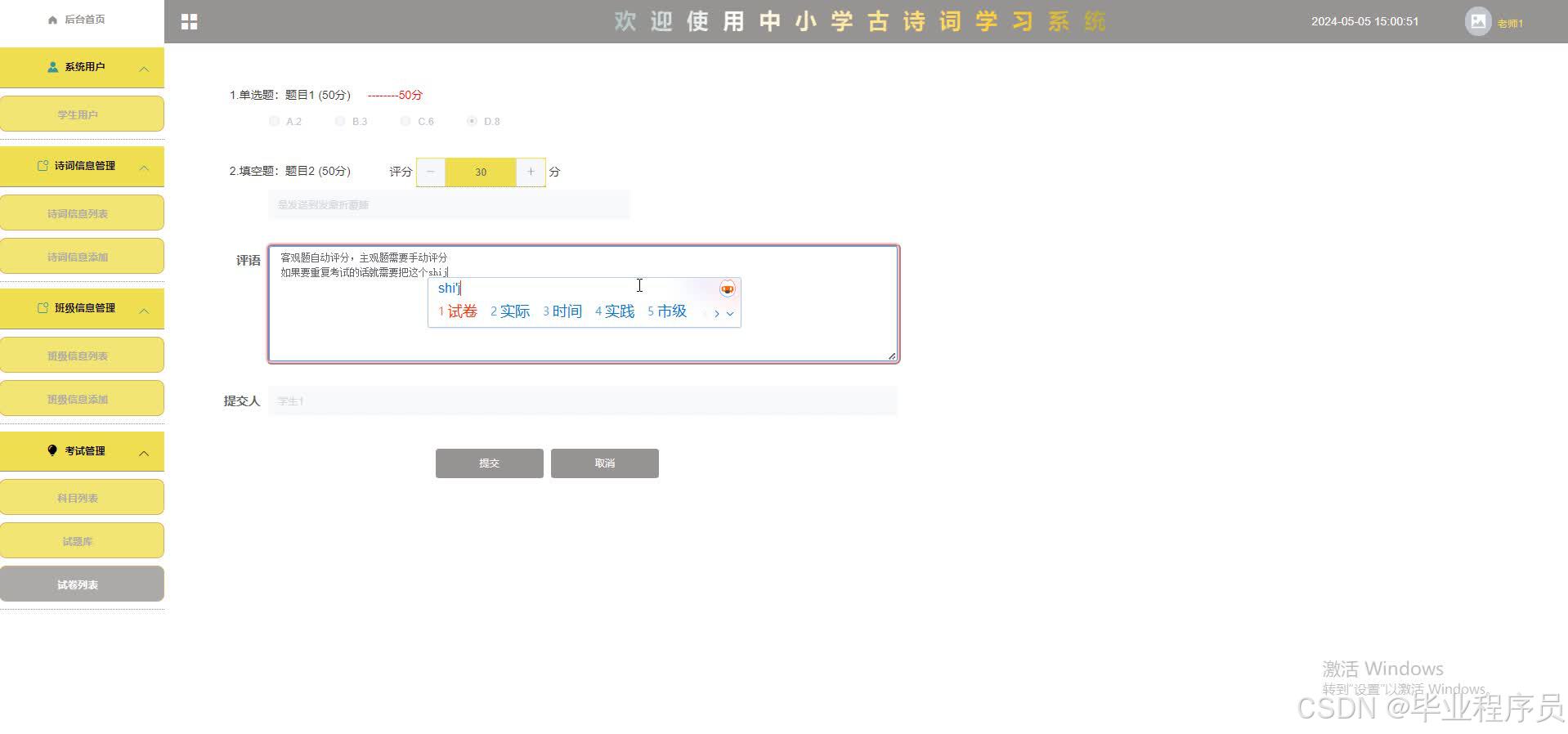Click the input method emoji icon

tap(727, 289)
